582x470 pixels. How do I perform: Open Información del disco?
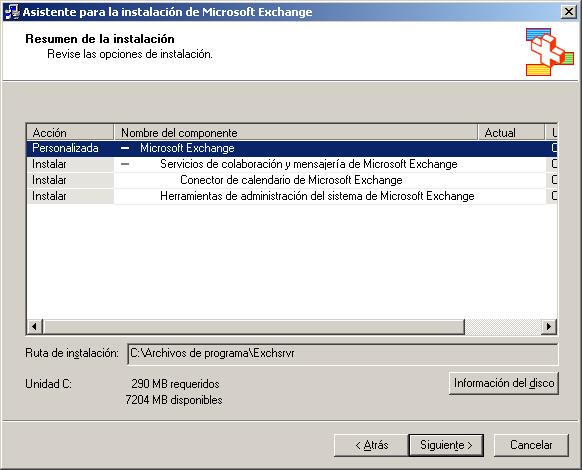point(504,383)
